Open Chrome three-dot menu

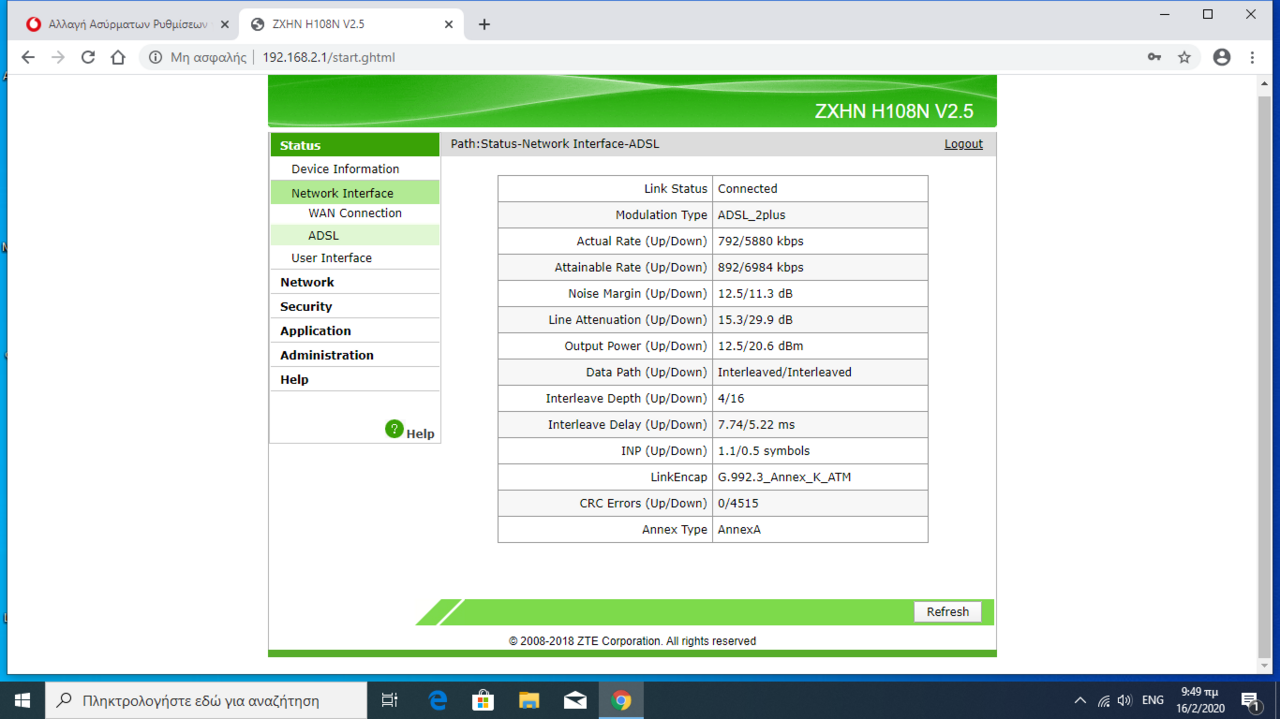1252,57
